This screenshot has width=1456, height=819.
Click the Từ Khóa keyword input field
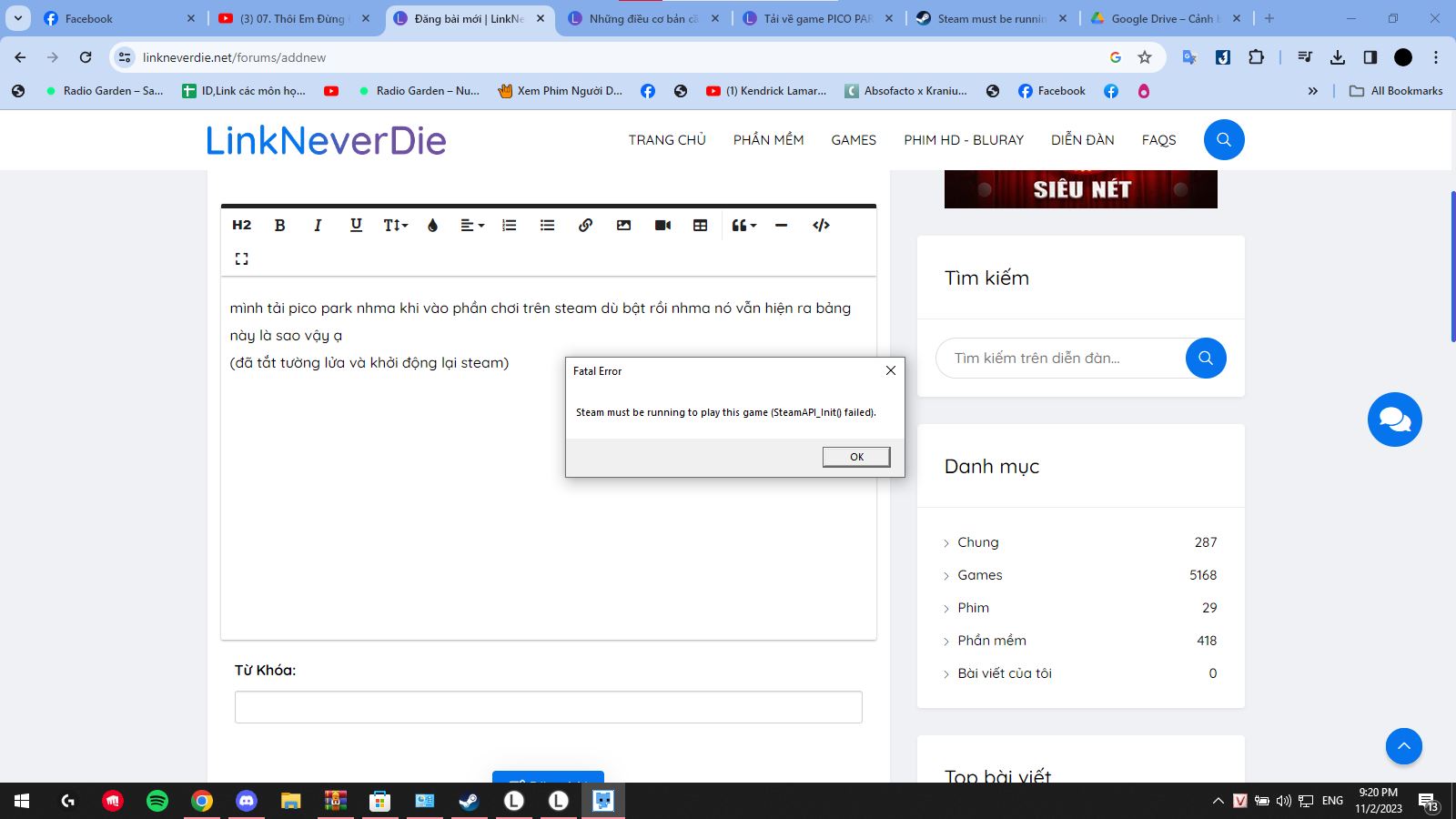click(548, 707)
